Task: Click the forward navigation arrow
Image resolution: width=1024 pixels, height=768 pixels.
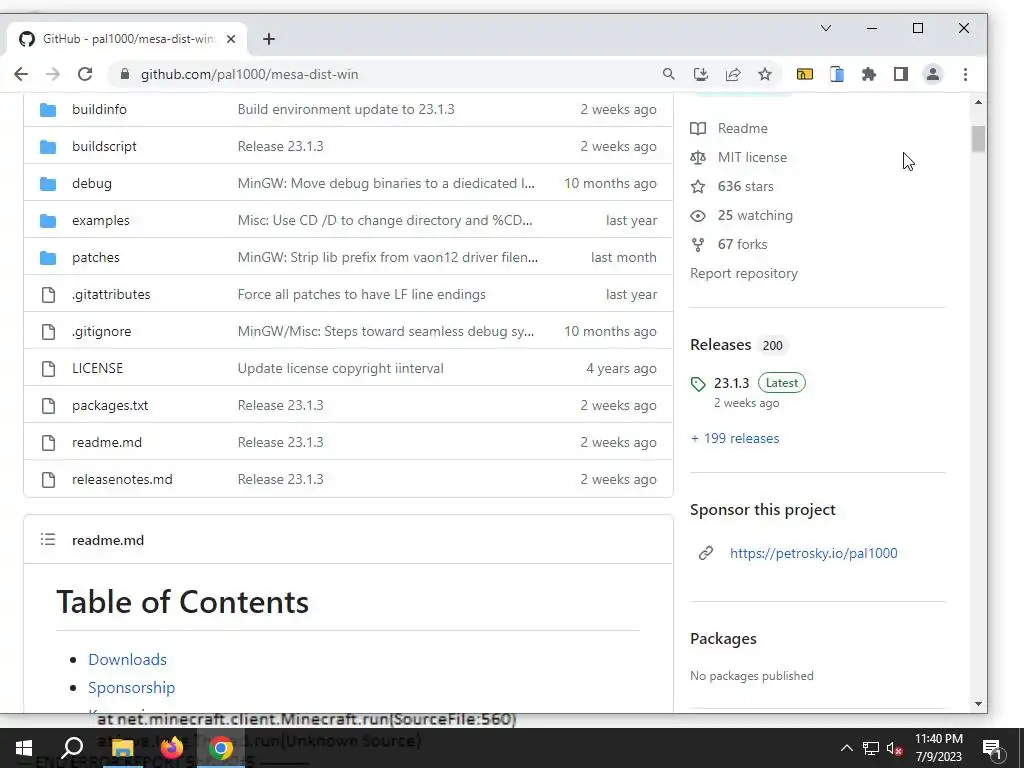Action: (x=53, y=74)
